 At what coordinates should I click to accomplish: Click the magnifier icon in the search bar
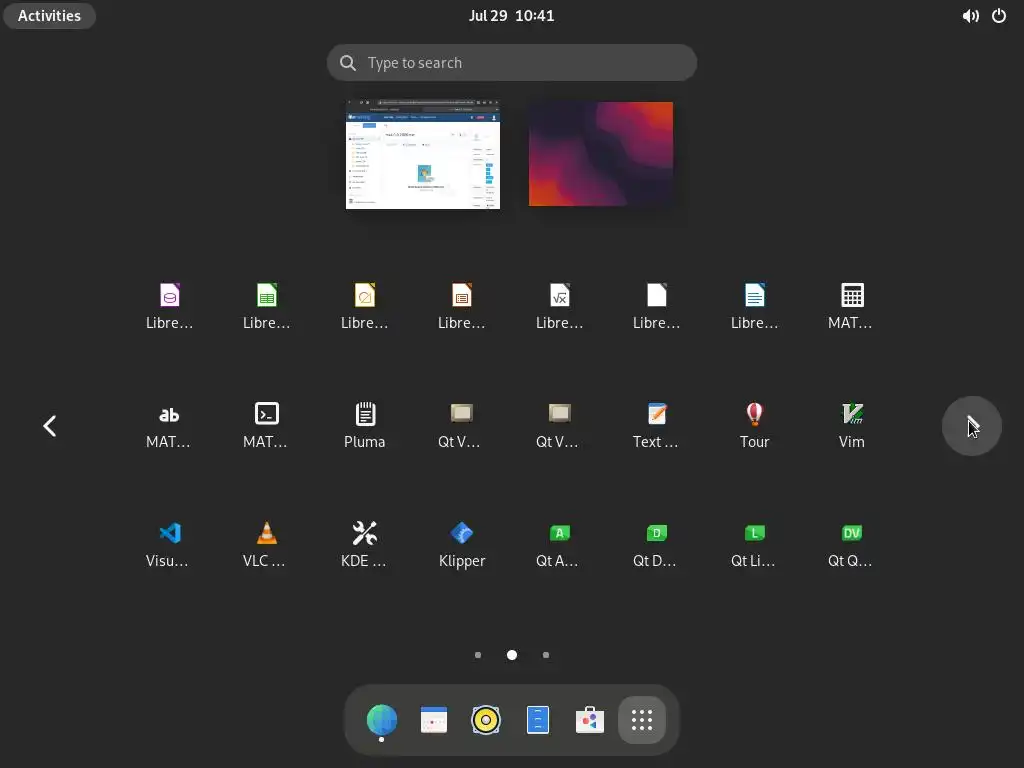pyautogui.click(x=348, y=63)
